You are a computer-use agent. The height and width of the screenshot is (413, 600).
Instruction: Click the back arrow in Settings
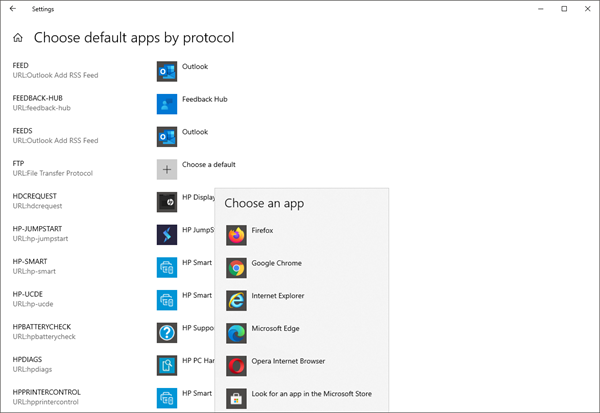[13, 8]
